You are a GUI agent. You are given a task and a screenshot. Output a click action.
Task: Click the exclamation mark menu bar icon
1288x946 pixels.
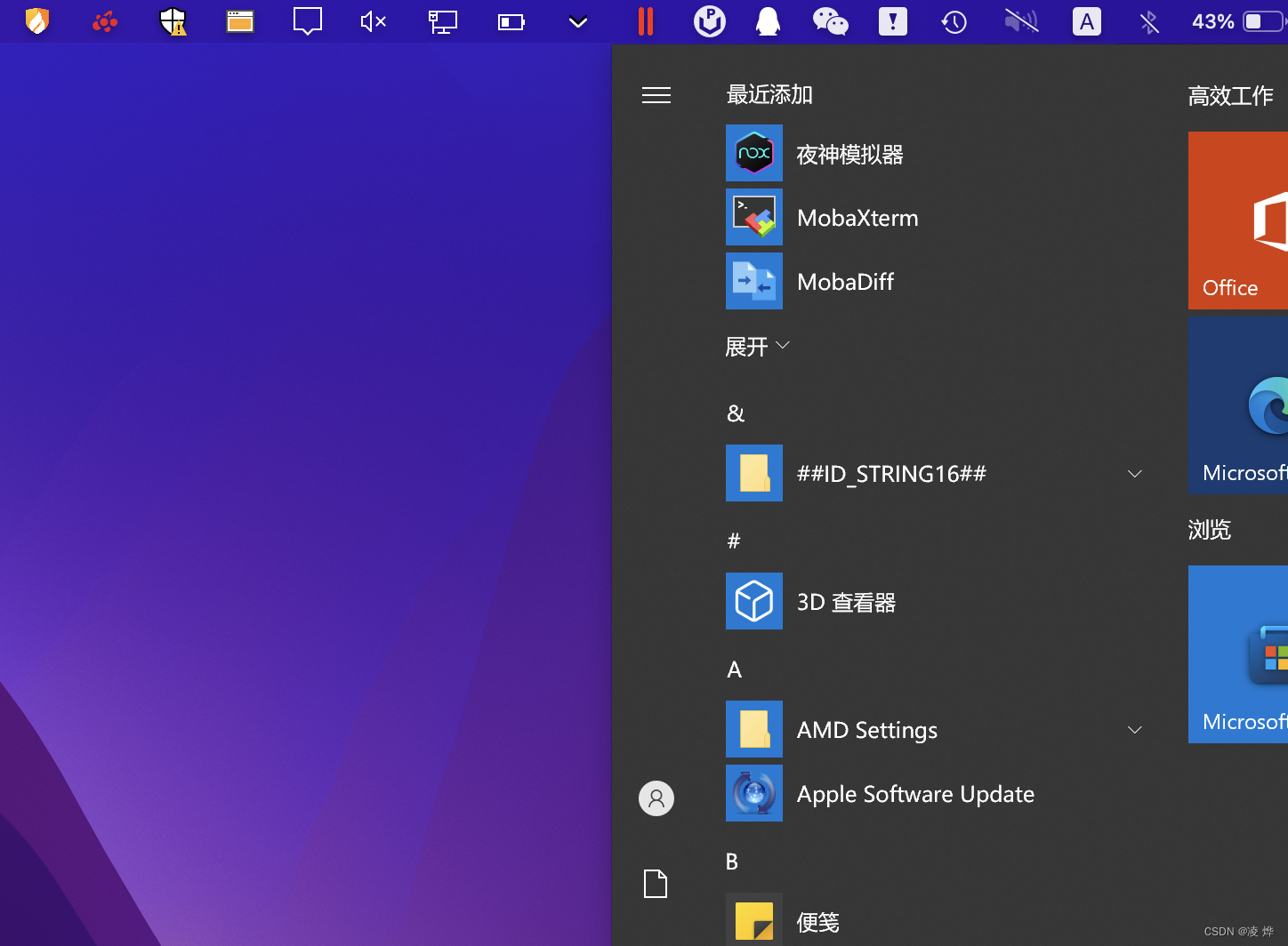(893, 21)
